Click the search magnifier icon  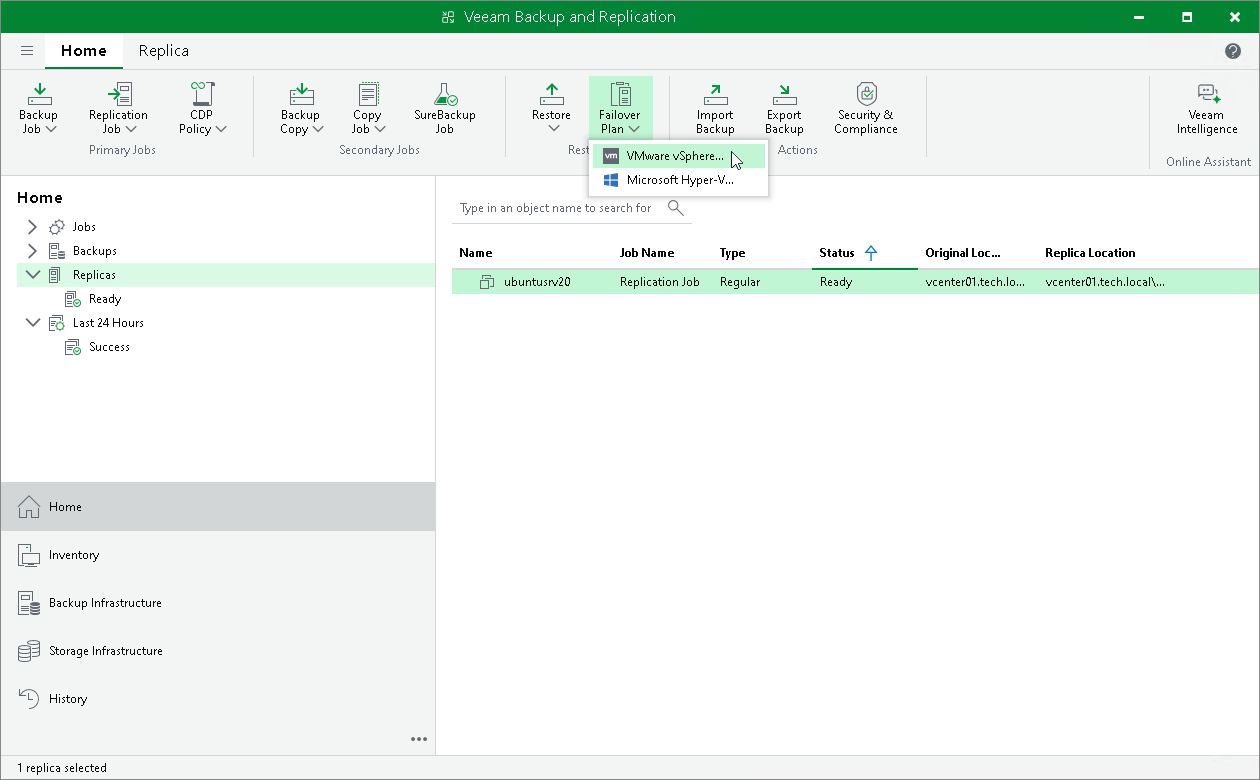tap(676, 208)
